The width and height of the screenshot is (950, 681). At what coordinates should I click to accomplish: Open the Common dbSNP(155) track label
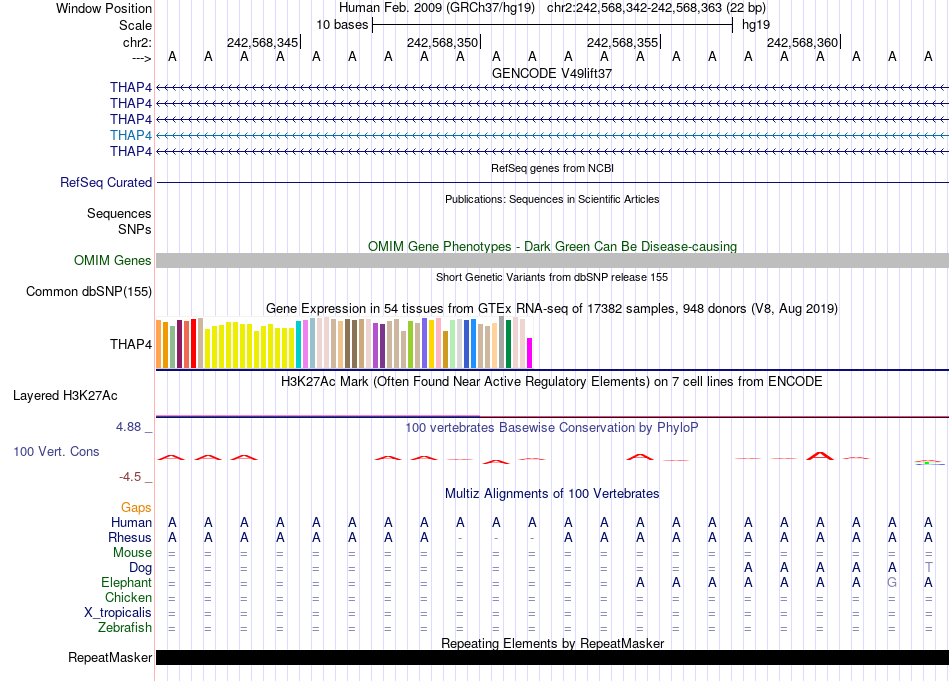89,292
